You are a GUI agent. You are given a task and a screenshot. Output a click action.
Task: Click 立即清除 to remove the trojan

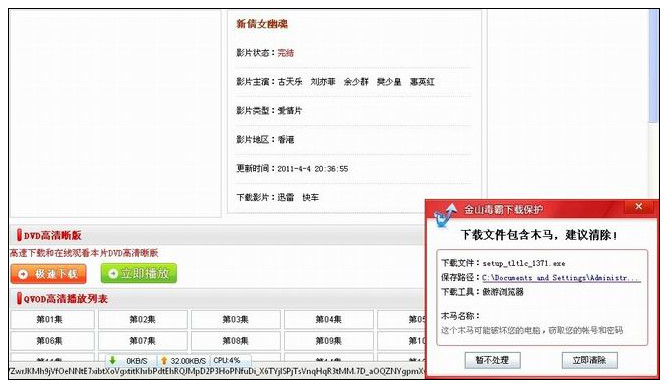pyautogui.click(x=589, y=360)
